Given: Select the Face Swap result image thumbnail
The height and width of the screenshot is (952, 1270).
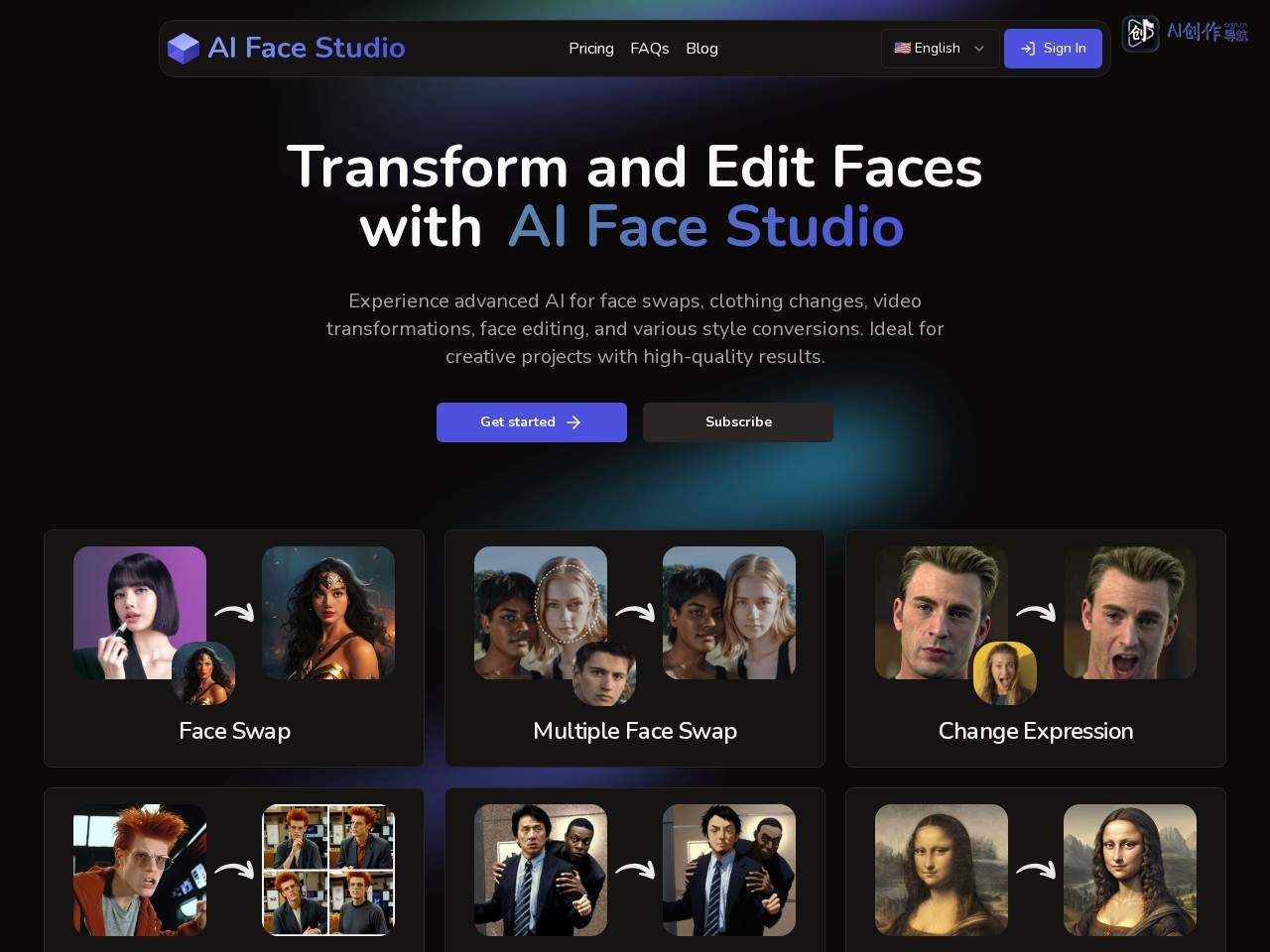Looking at the screenshot, I should pyautogui.click(x=328, y=613).
